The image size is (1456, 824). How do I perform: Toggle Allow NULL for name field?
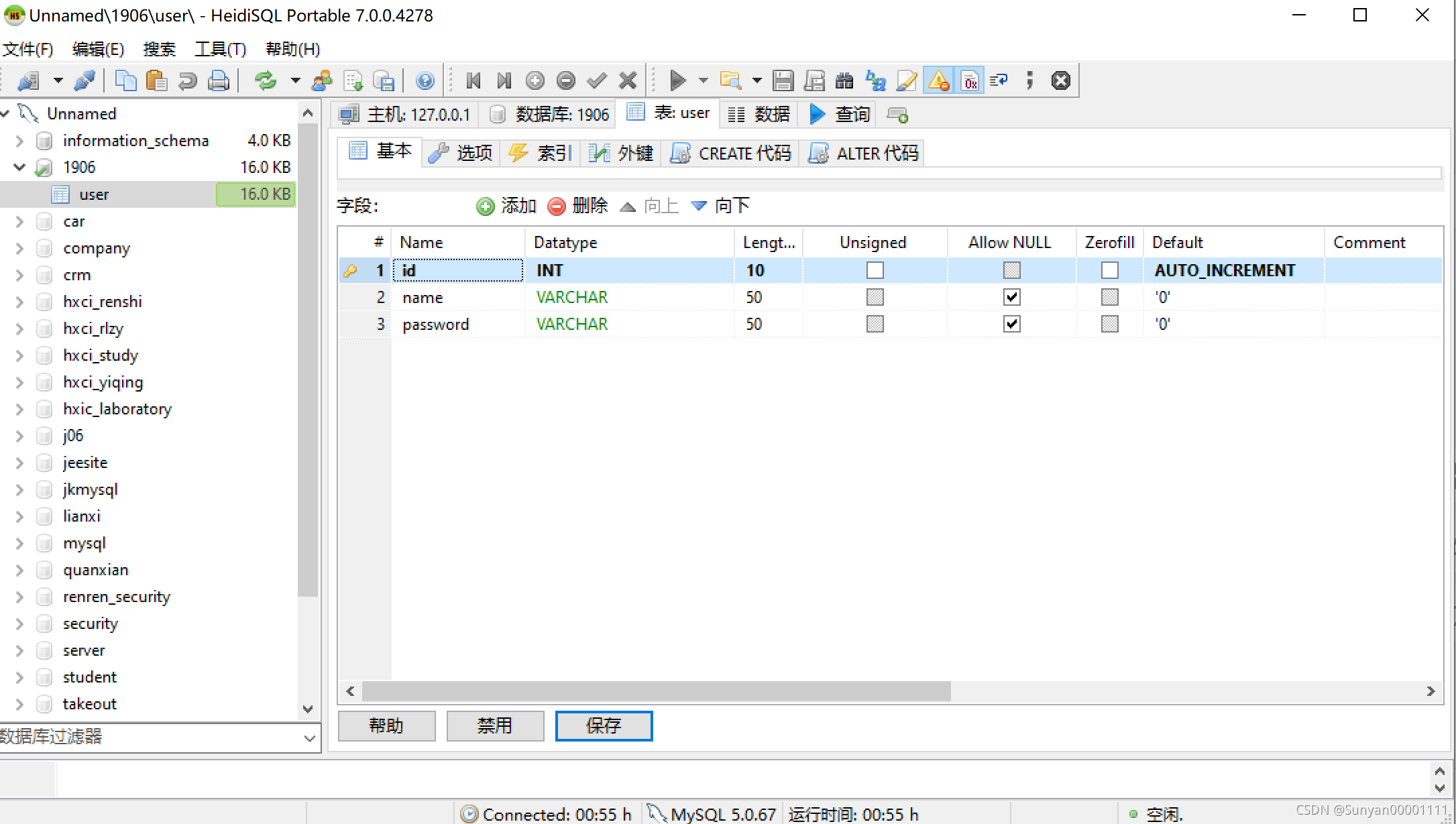(1011, 297)
